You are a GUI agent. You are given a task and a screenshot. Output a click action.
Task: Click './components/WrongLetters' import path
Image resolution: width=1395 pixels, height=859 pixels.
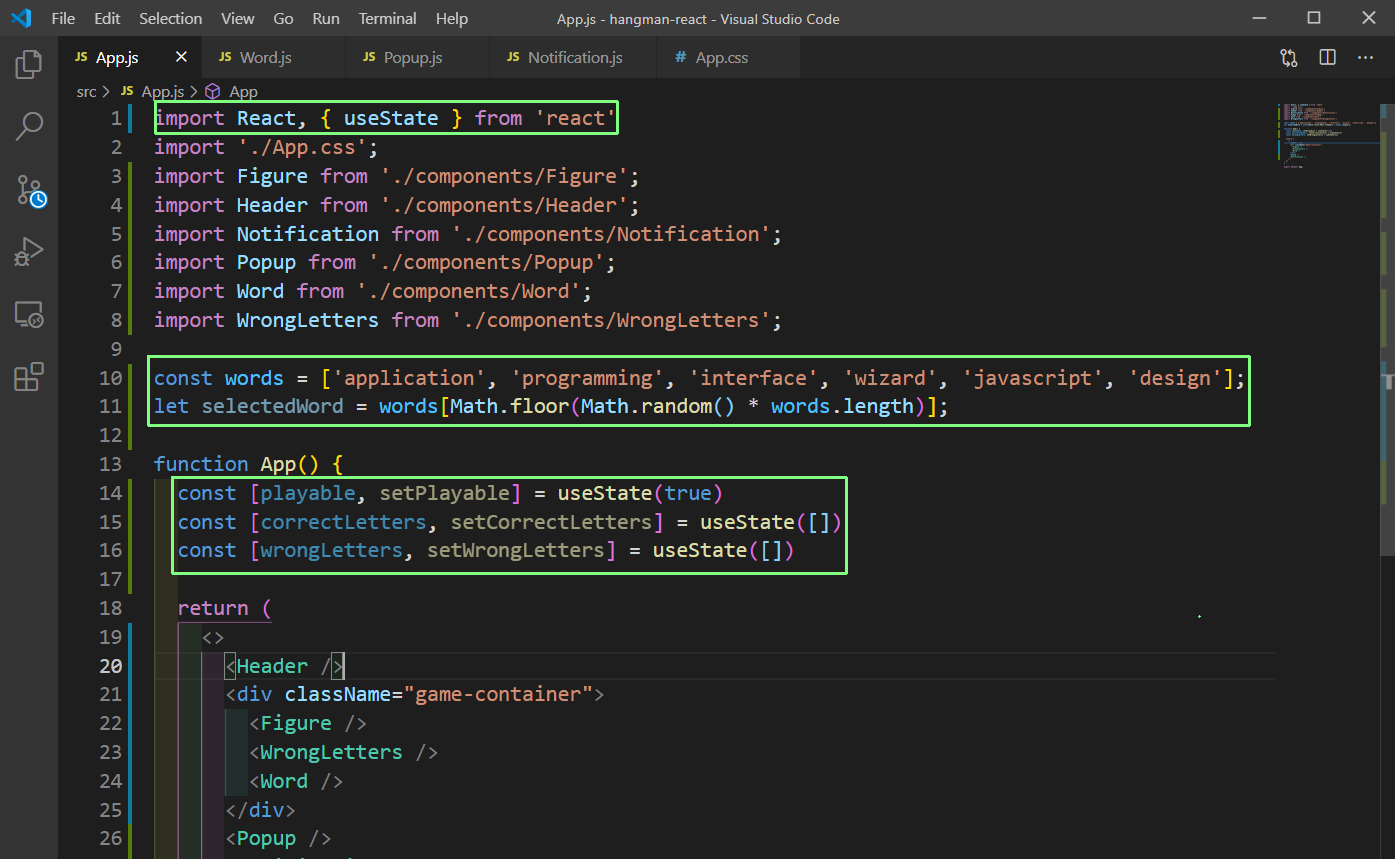pos(610,320)
